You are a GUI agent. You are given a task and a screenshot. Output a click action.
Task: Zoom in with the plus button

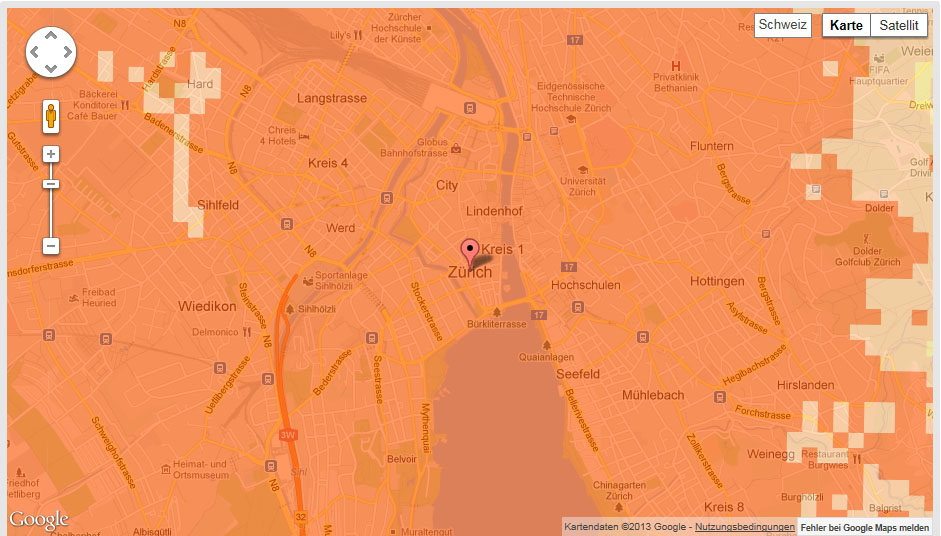click(51, 154)
